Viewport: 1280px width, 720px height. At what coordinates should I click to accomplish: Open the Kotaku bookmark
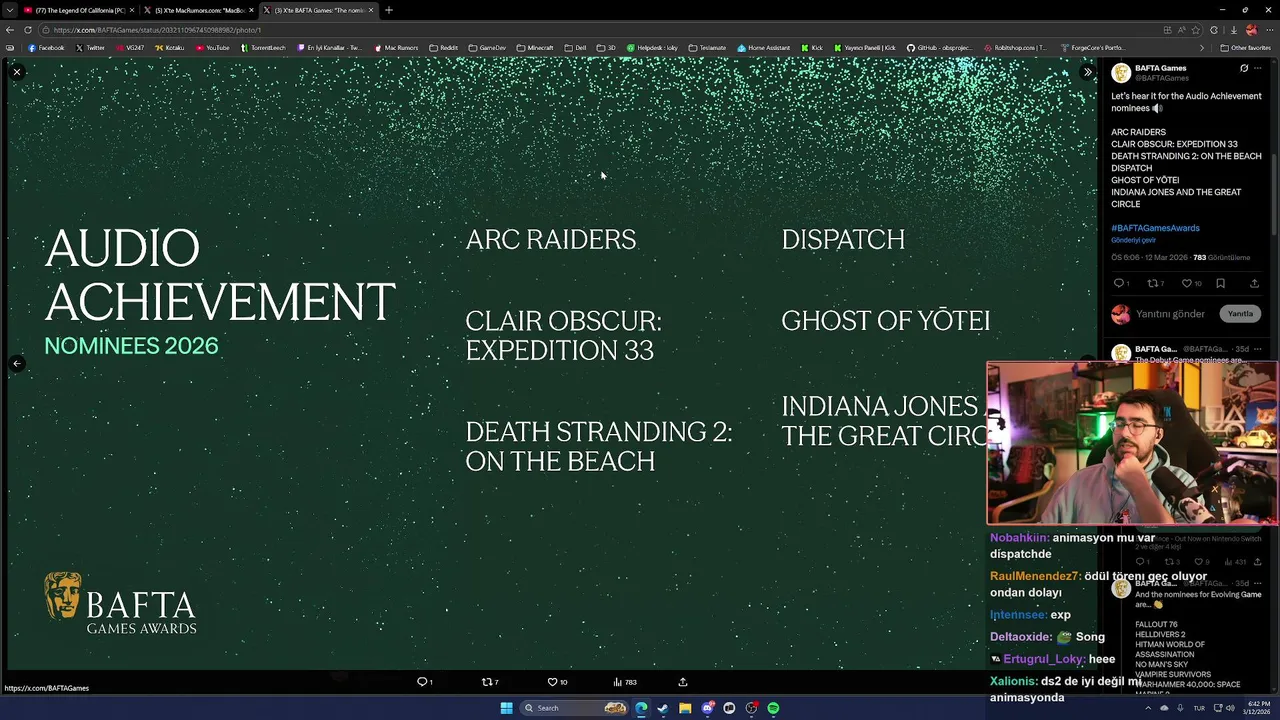pyautogui.click(x=170, y=48)
